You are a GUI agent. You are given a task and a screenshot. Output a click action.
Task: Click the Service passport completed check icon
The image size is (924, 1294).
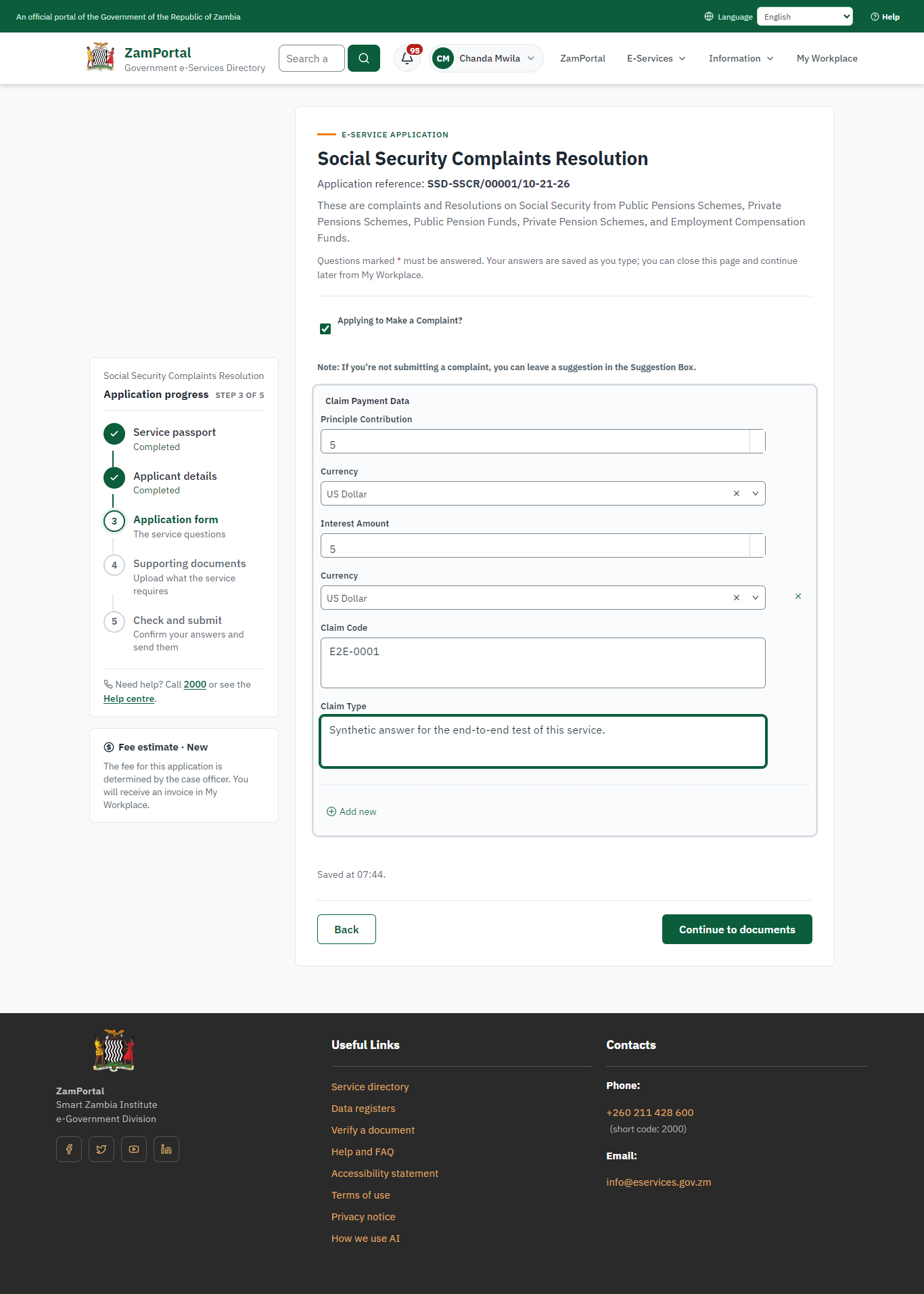coord(114,434)
